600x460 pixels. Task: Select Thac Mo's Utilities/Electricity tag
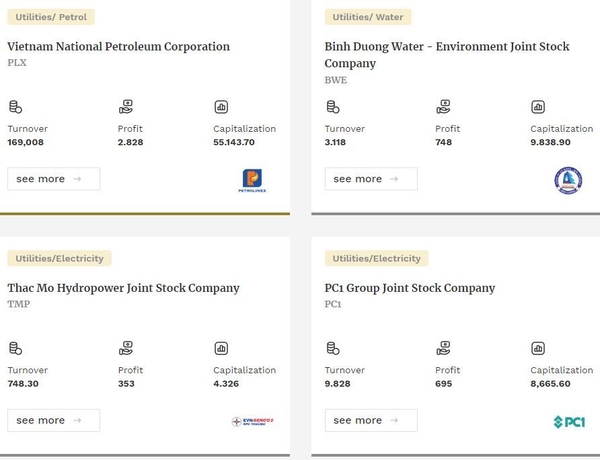pos(59,258)
